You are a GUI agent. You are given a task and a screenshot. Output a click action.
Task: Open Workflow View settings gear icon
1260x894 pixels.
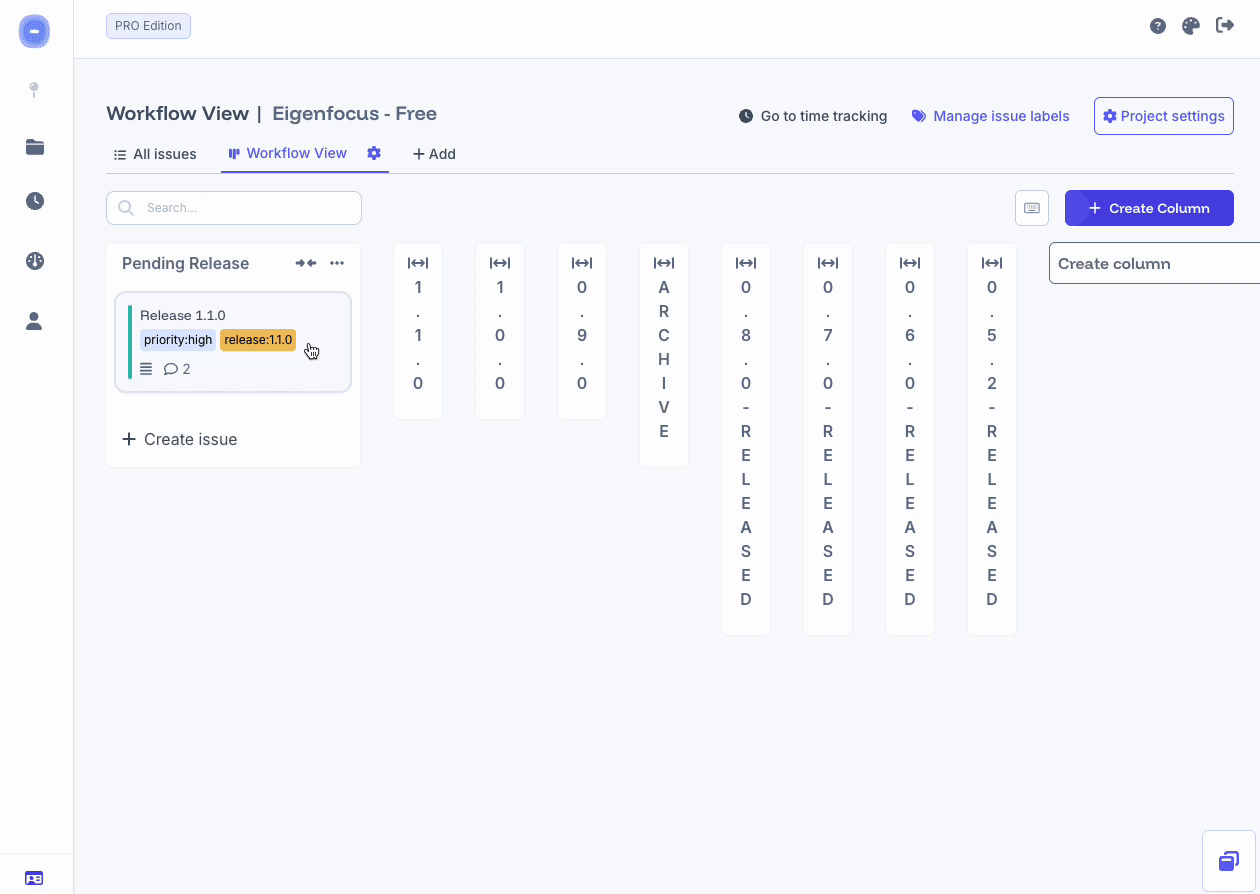tap(374, 153)
